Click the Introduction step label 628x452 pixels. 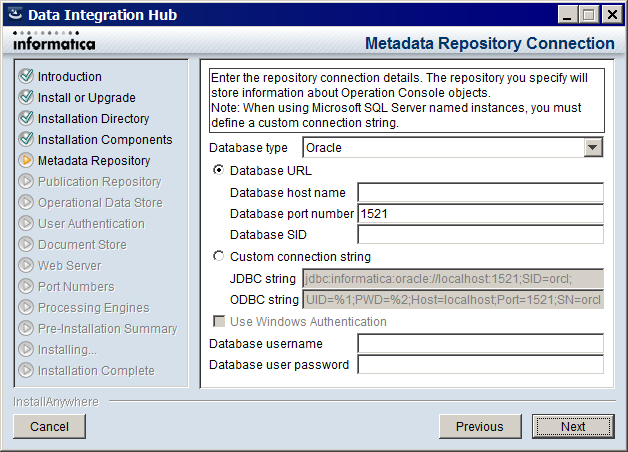pyautogui.click(x=70, y=76)
